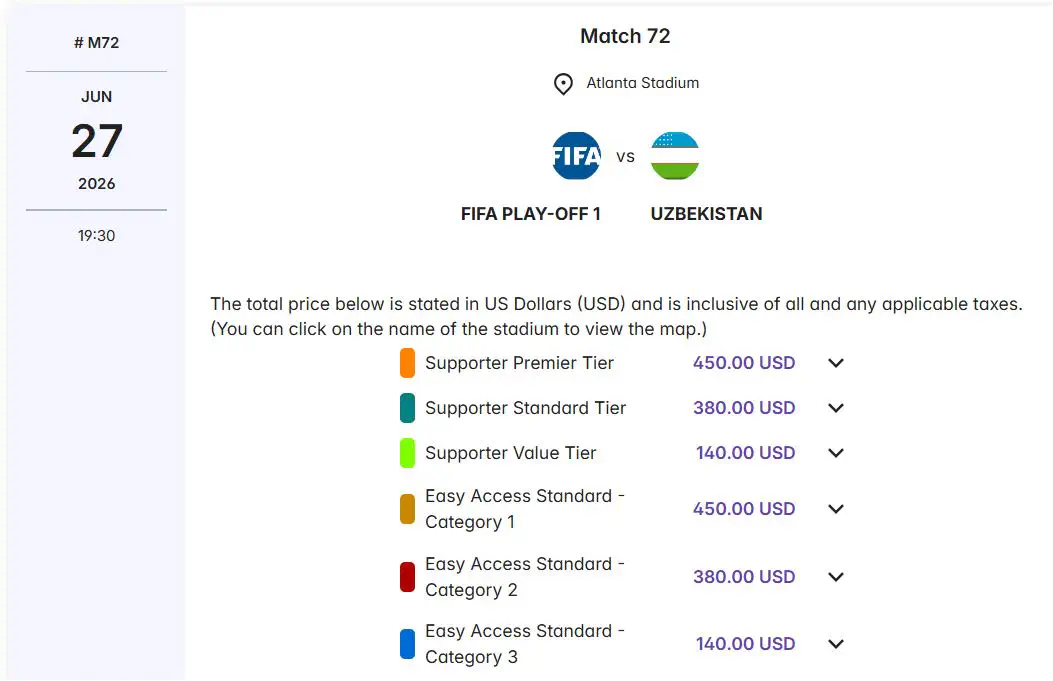Click the Supporter Value Tier 140.00 USD price

click(745, 453)
